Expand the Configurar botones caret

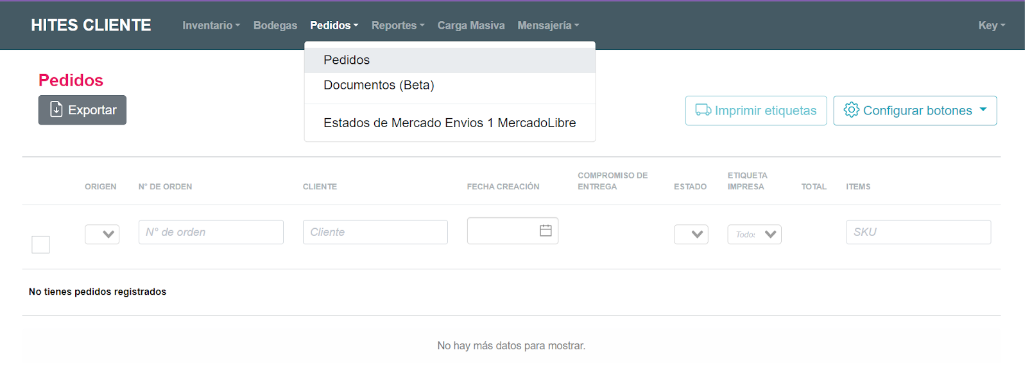[x=983, y=110]
